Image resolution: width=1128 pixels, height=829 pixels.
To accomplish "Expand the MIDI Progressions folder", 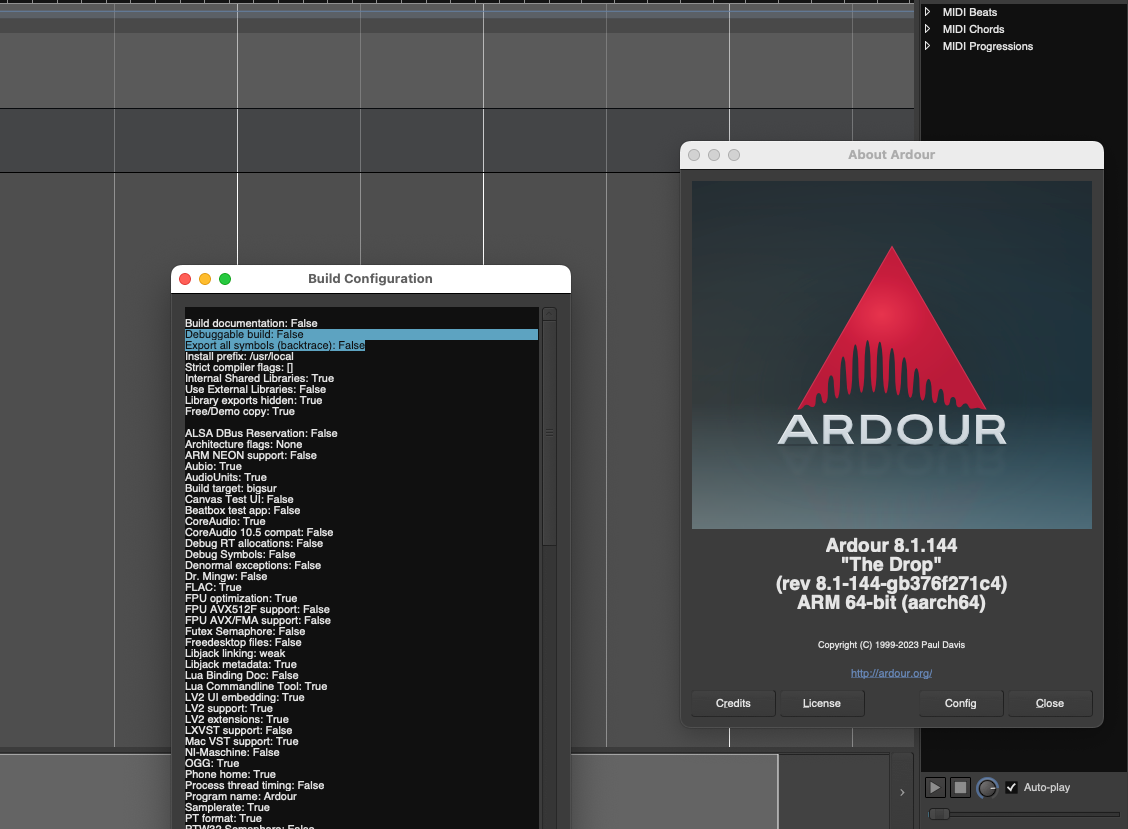I will pos(927,46).
